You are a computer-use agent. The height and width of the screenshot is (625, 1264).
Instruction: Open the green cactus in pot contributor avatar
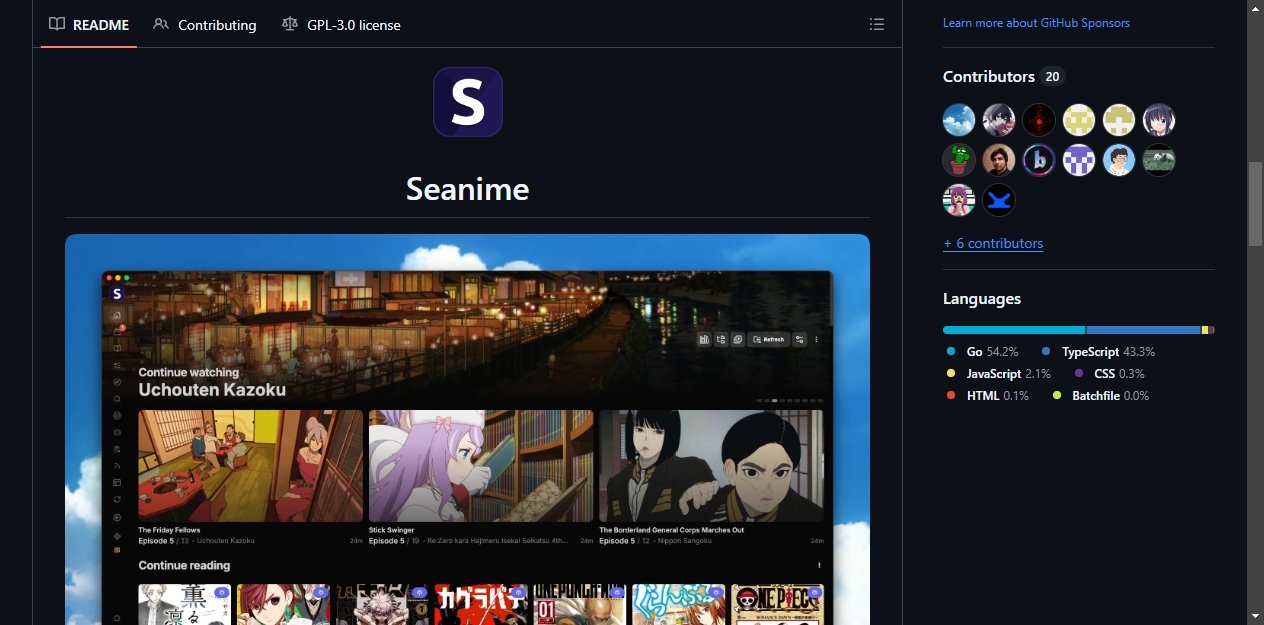pyautogui.click(x=959, y=160)
